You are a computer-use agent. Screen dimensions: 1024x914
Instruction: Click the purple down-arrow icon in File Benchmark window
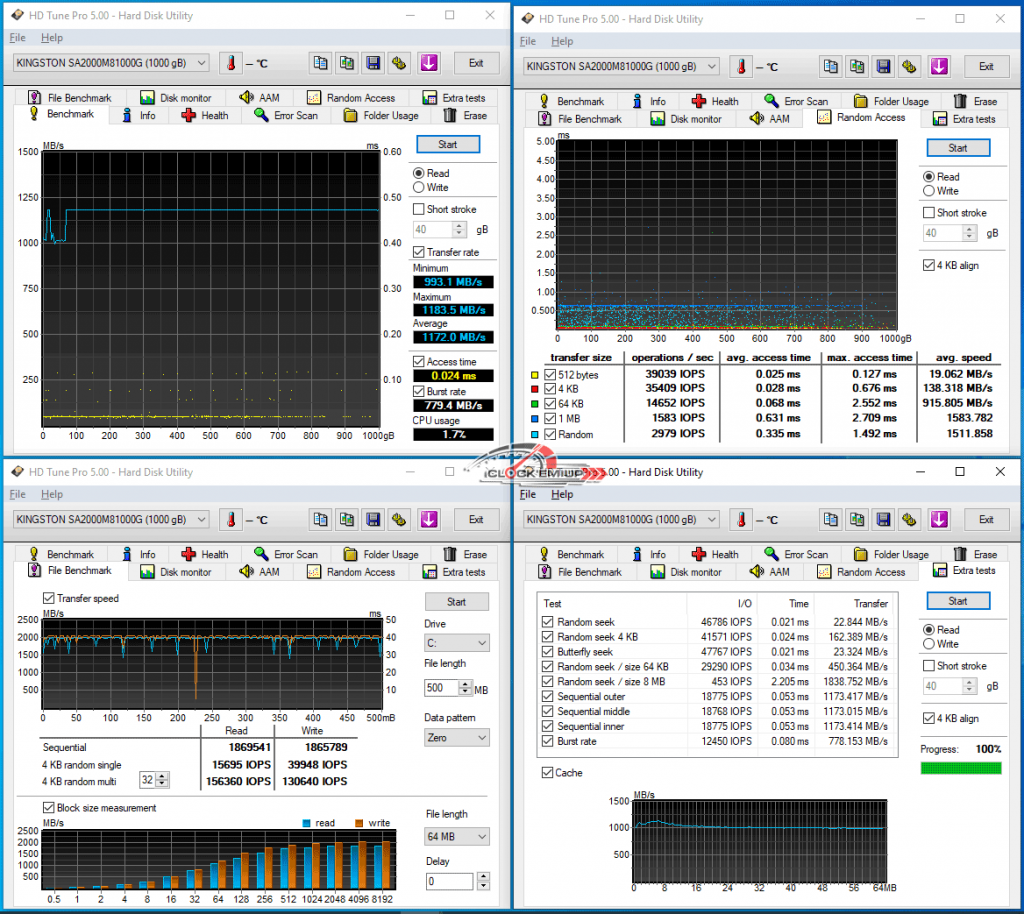click(428, 519)
